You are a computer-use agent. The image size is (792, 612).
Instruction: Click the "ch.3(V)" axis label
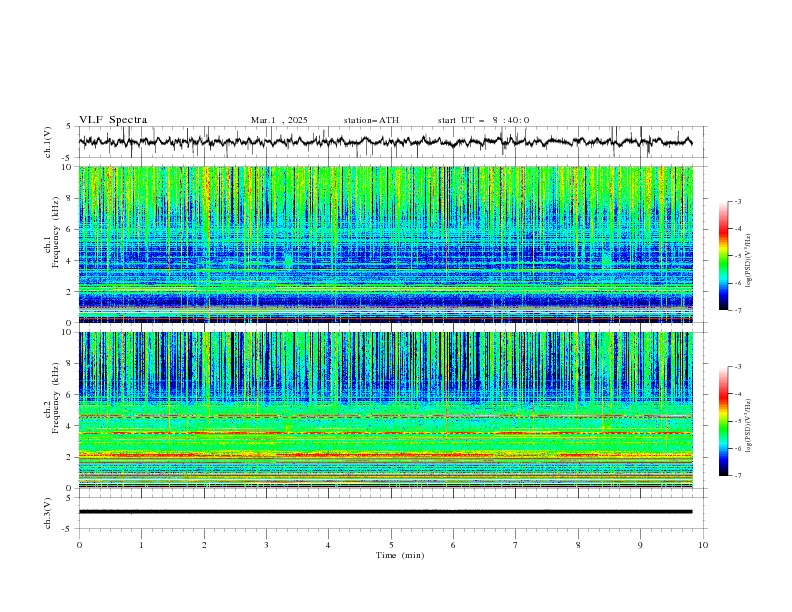click(x=48, y=513)
